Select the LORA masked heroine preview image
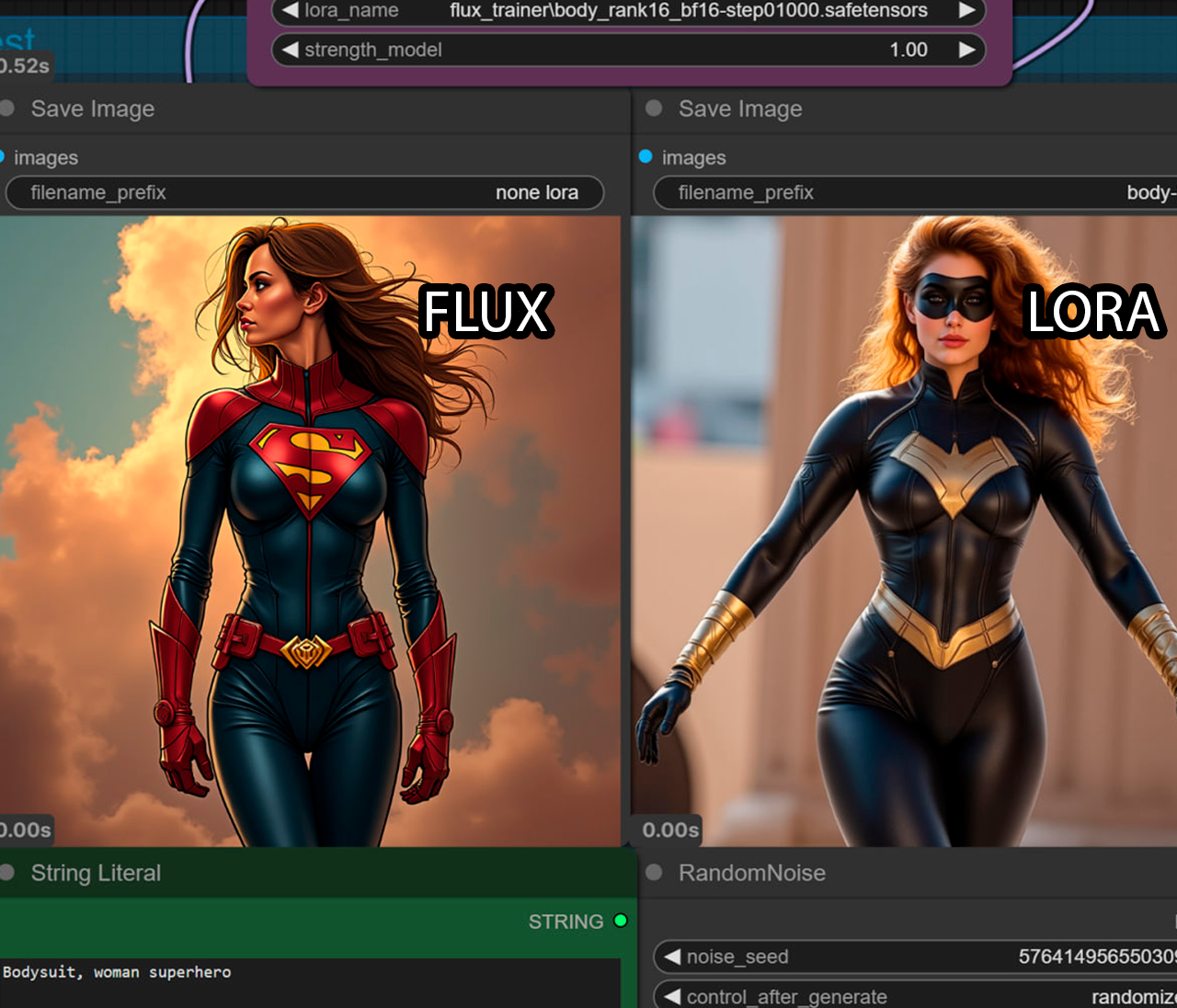This screenshot has height=1008, width=1177. click(904, 531)
